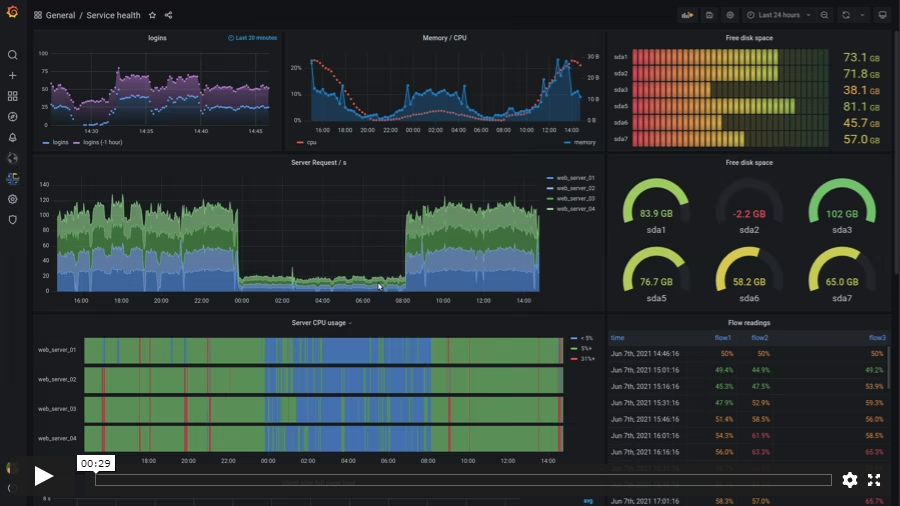Viewport: 900px width, 506px height.
Task: Save dashboard using the floppy disk icon
Action: (x=709, y=15)
